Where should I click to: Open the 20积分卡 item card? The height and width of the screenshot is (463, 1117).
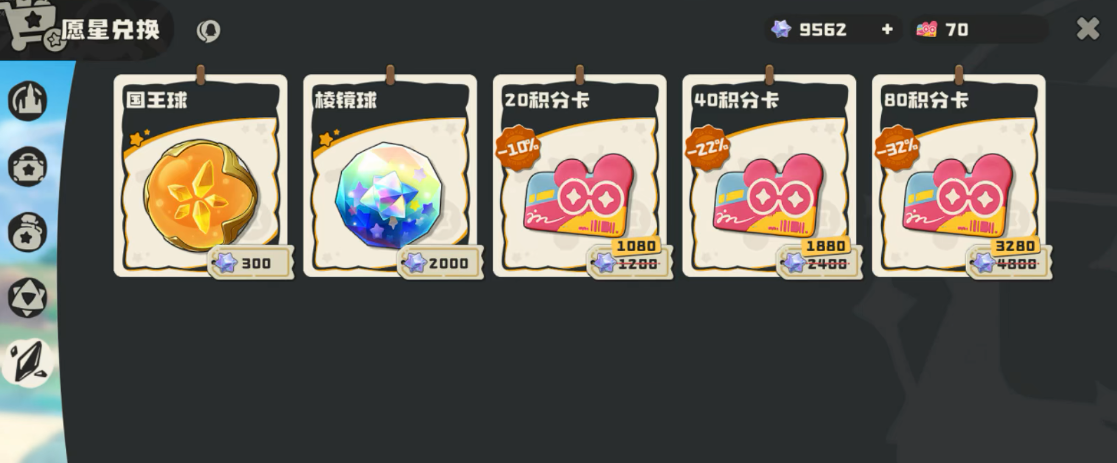[579, 175]
